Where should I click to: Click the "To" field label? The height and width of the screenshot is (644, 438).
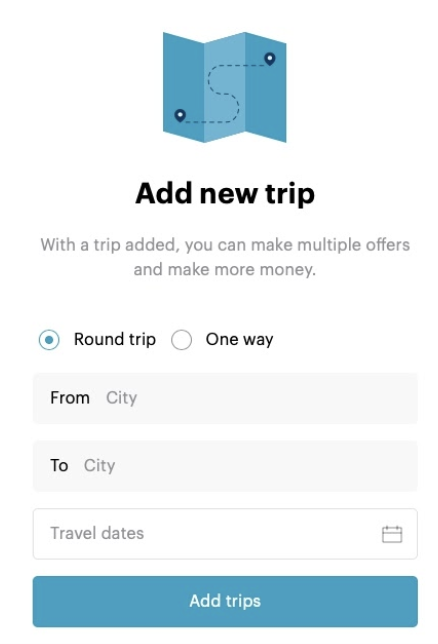pyautogui.click(x=59, y=466)
